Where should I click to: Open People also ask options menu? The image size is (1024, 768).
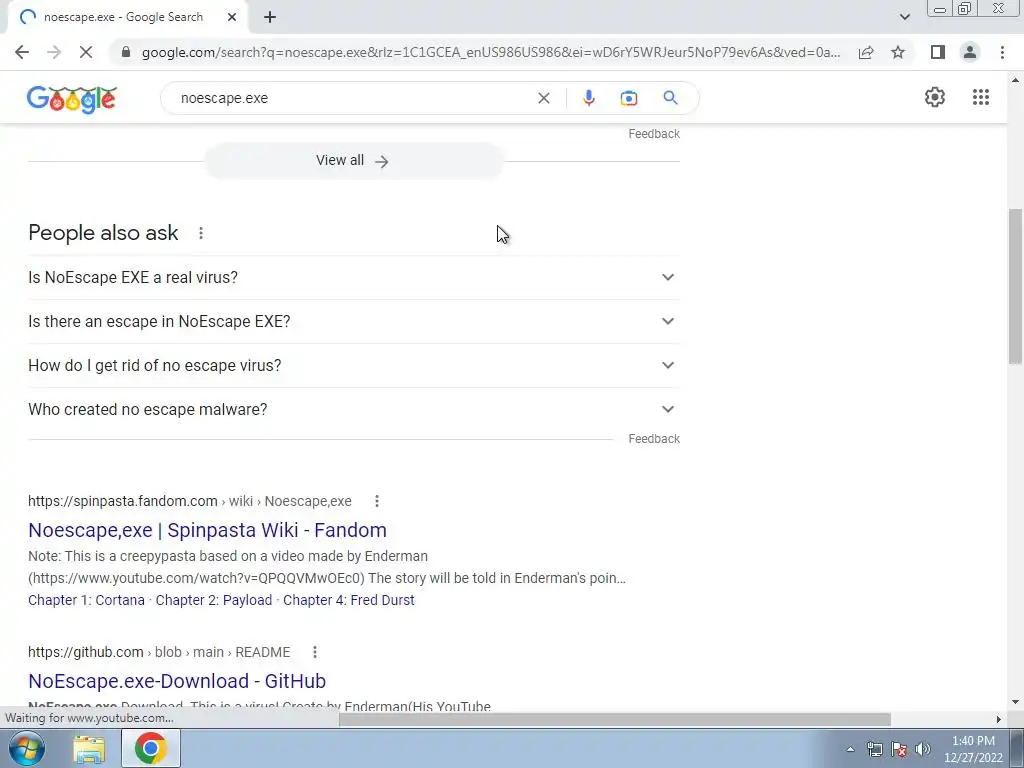[201, 233]
